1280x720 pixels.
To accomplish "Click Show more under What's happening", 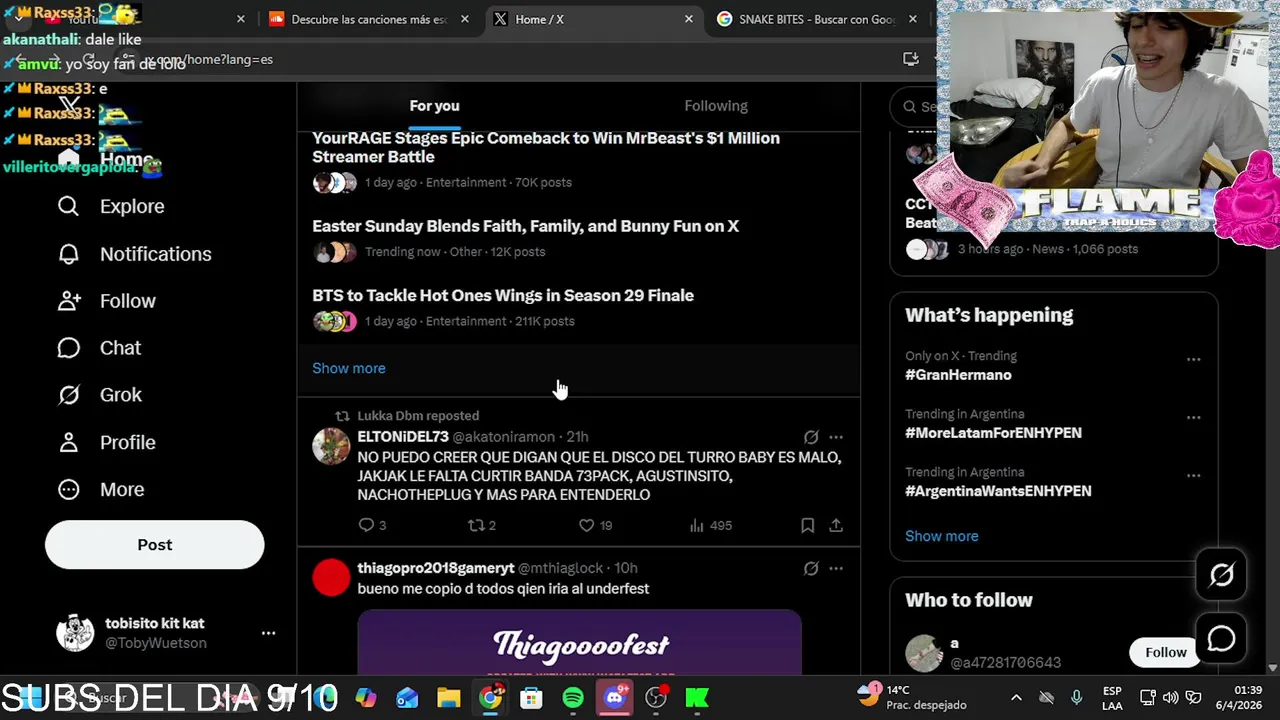I will click(x=942, y=536).
